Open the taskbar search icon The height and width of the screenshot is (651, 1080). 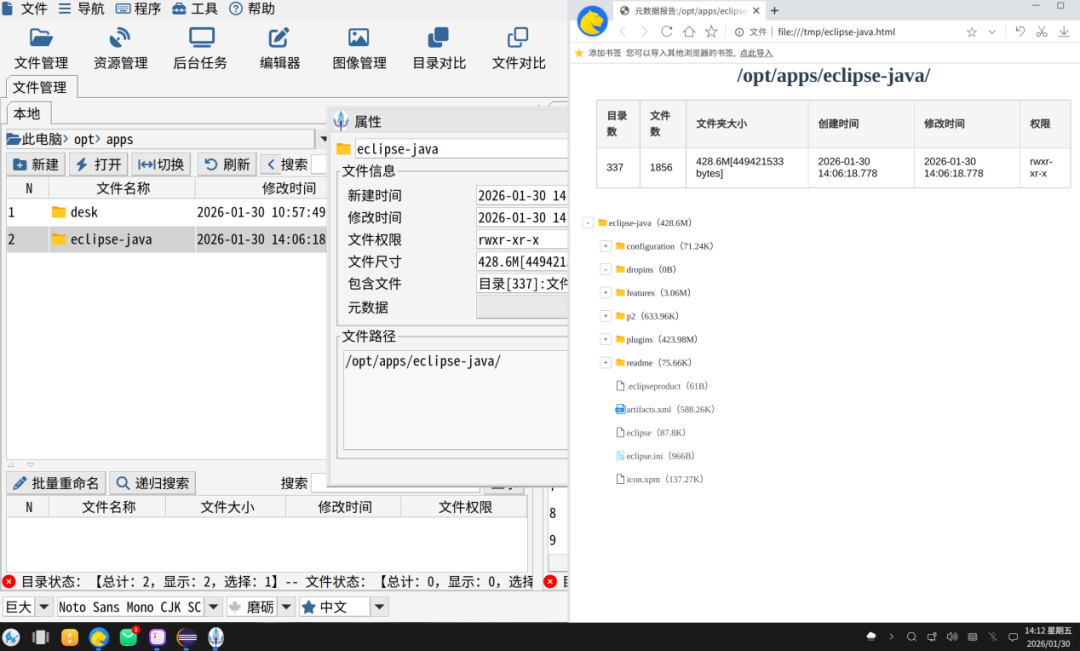click(911, 637)
